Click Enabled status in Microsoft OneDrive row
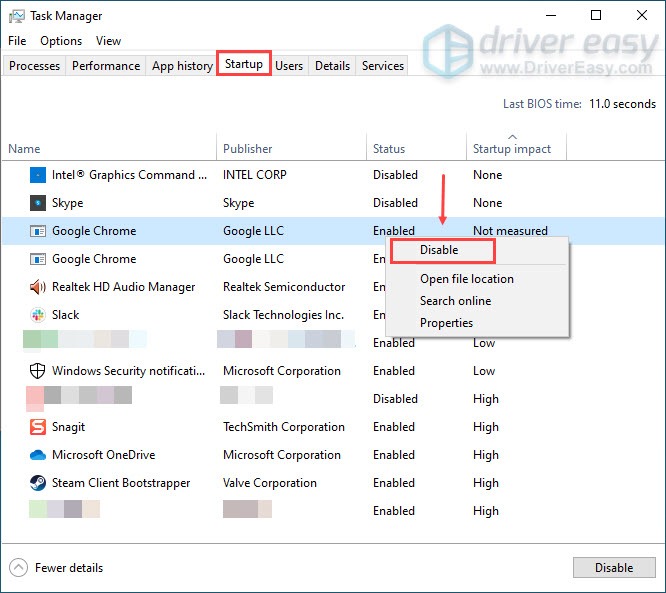Viewport: 666px width, 593px height. click(x=394, y=455)
